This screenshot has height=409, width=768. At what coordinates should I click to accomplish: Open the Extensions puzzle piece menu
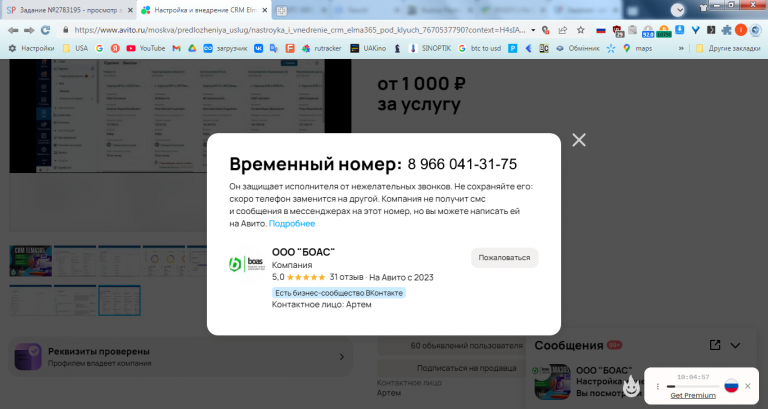[x=726, y=30]
